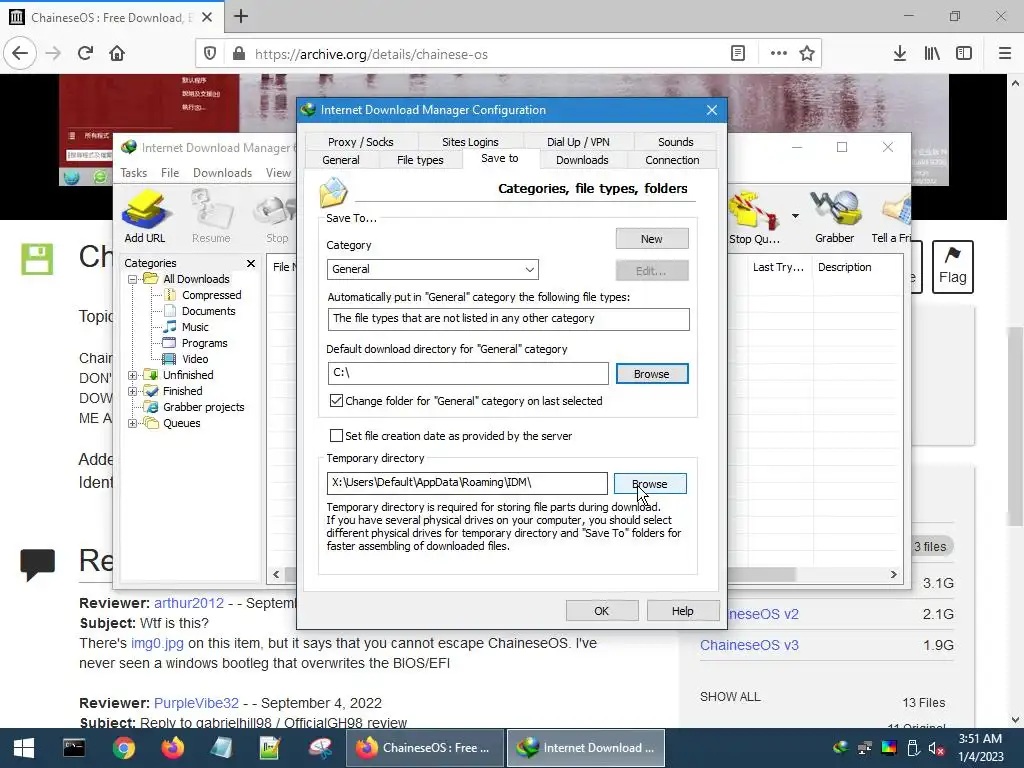The image size is (1024, 768).
Task: Switch to the General tab
Action: (x=341, y=160)
